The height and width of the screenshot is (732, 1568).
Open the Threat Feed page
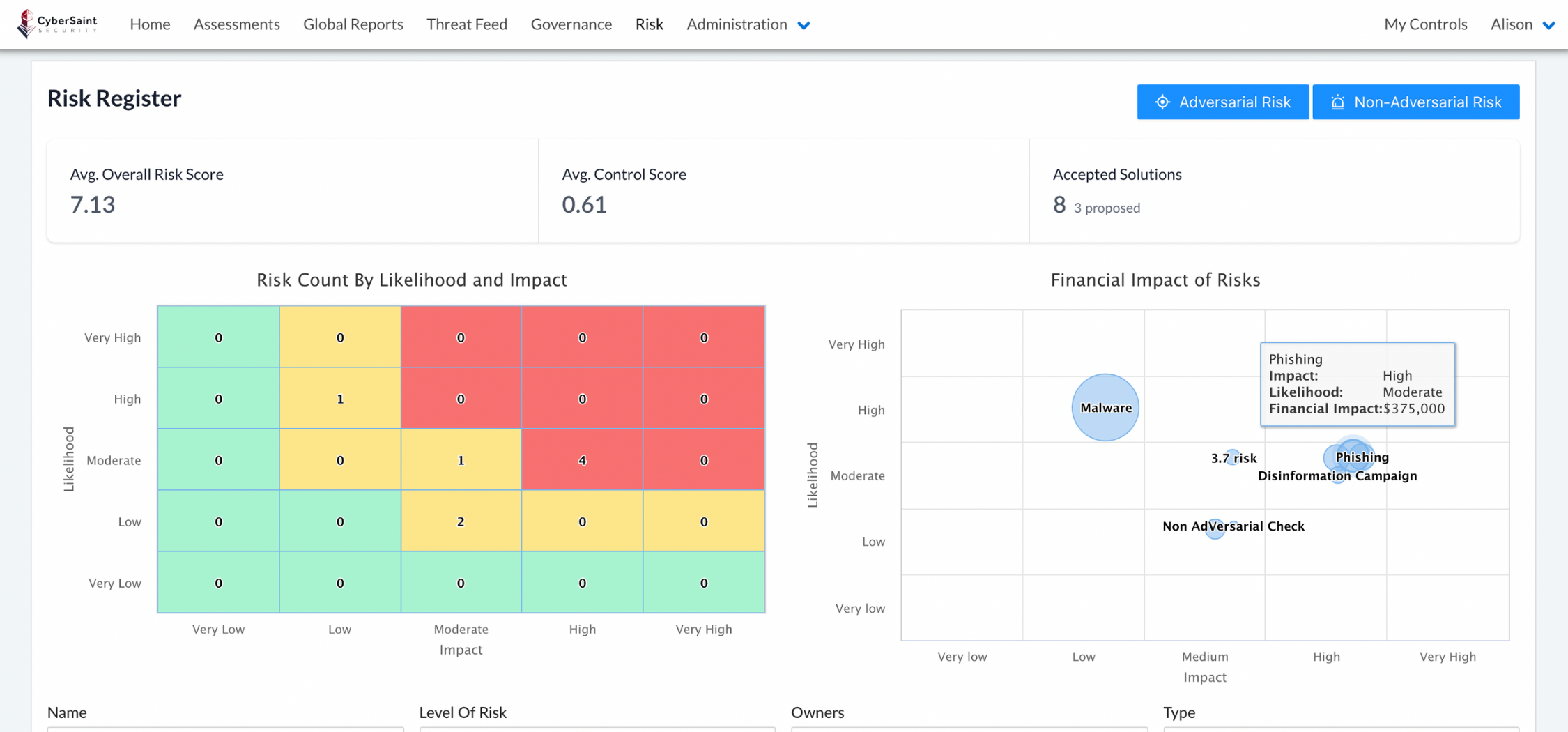click(x=466, y=24)
